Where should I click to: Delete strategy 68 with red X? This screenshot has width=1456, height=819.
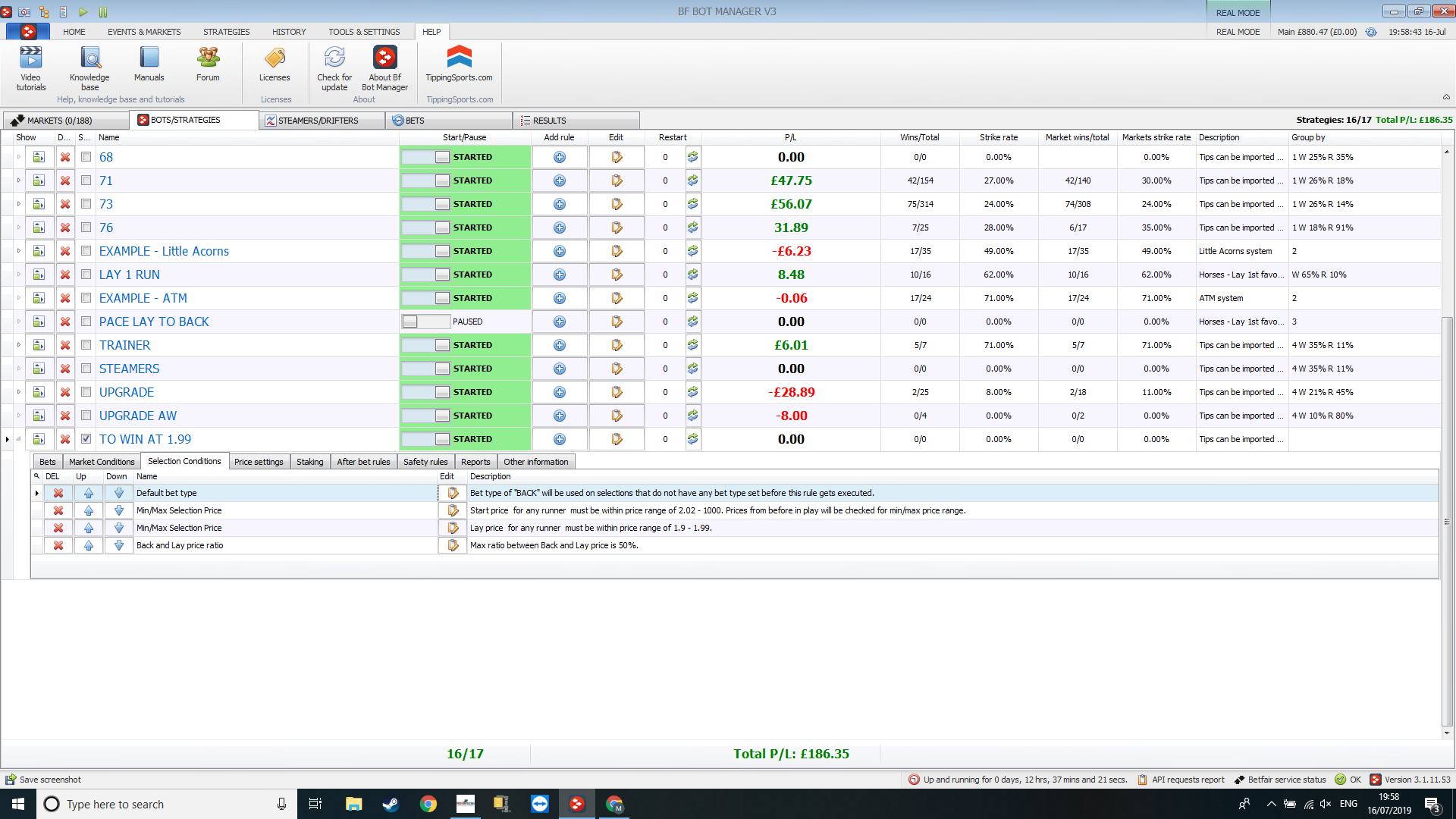point(65,157)
